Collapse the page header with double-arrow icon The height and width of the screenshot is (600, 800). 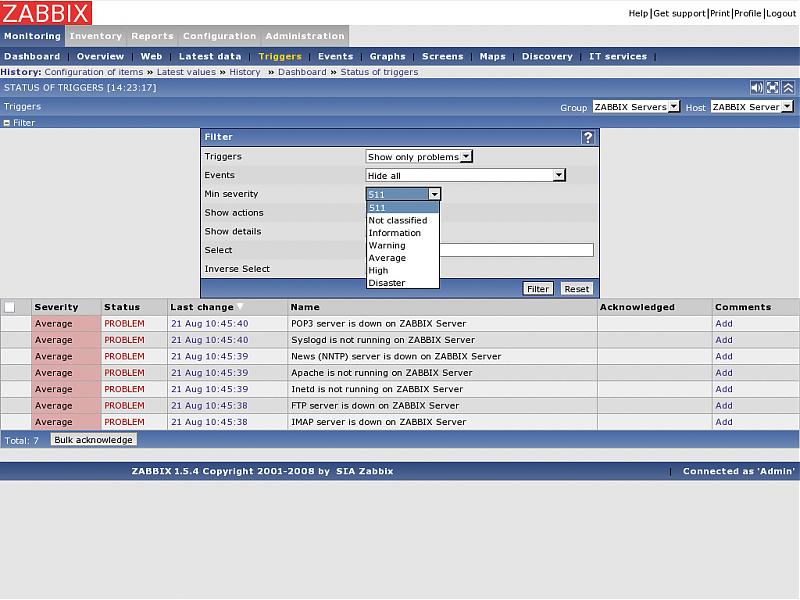tap(788, 88)
